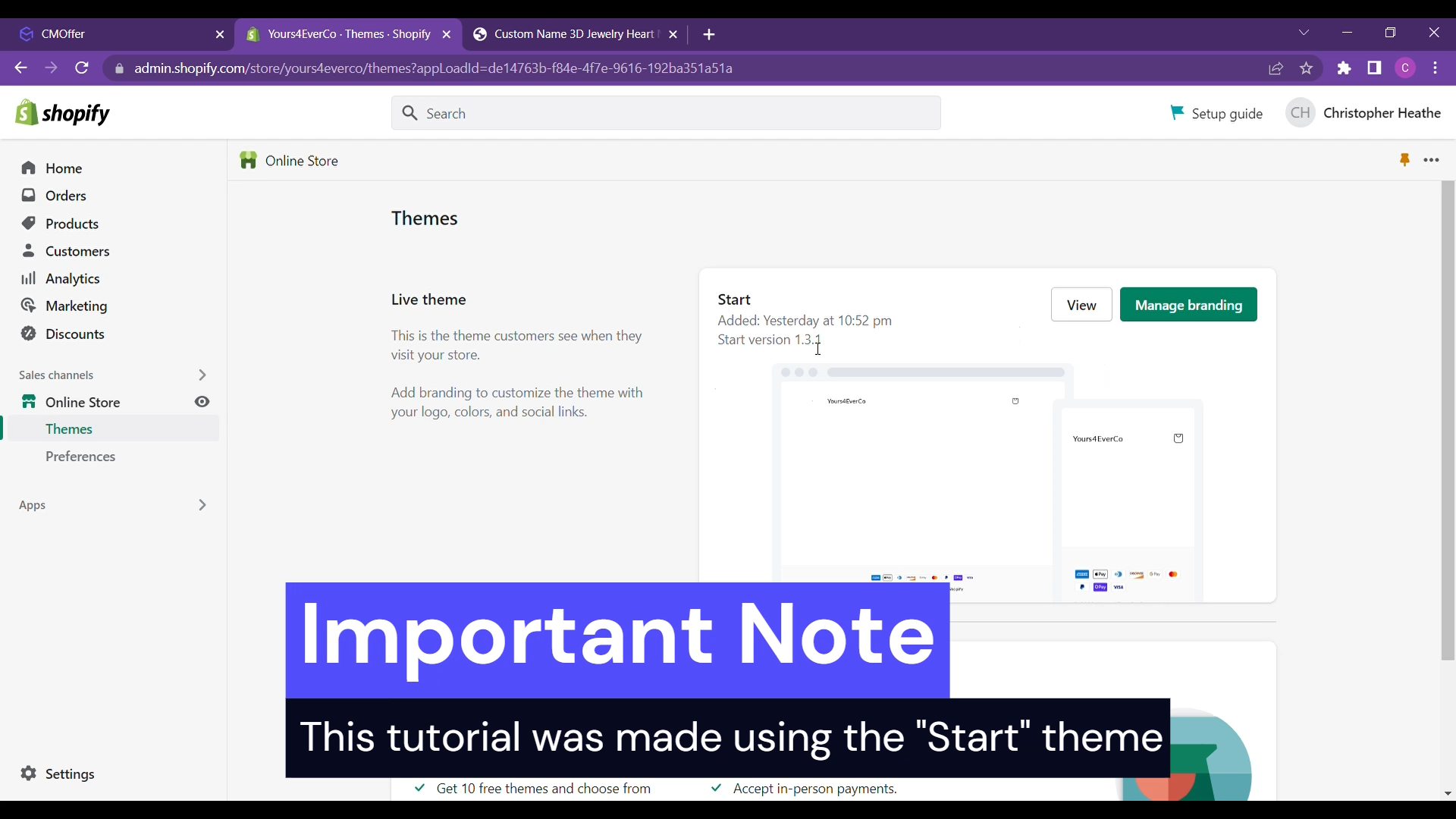This screenshot has height=819, width=1456.
Task: Click Manage branding button
Action: [1188, 305]
